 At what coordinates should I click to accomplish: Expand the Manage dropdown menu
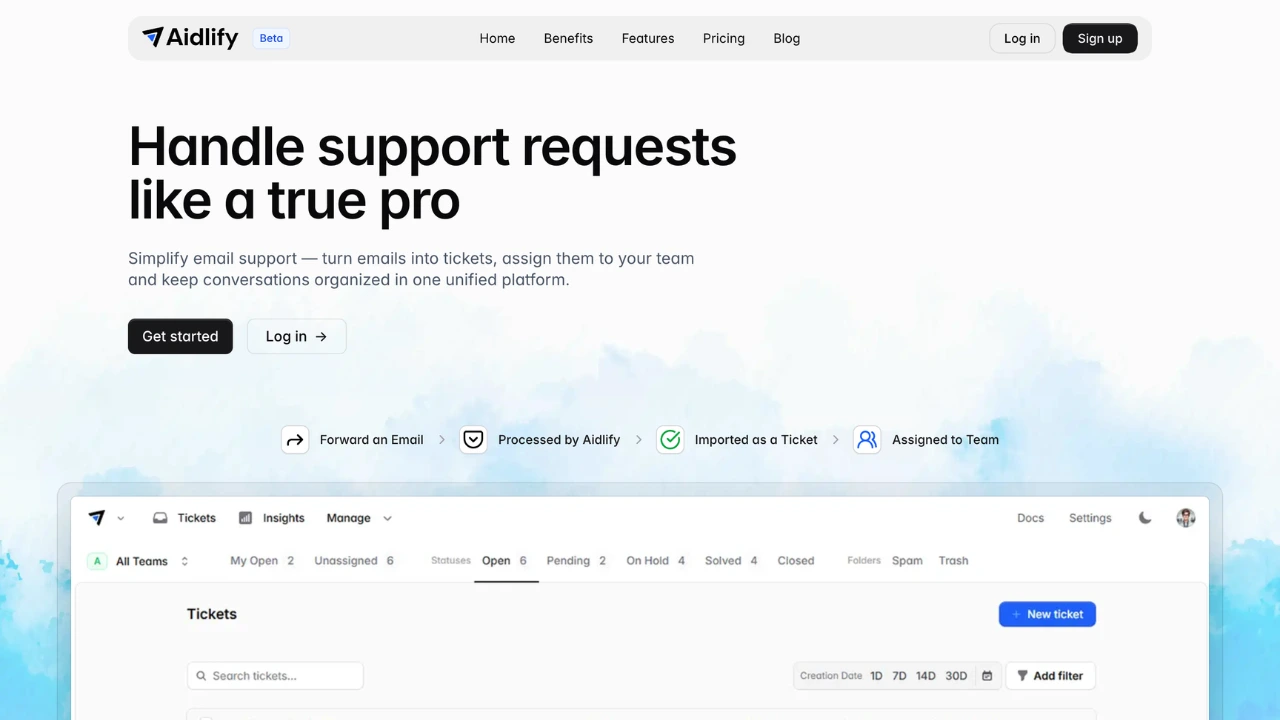pos(359,518)
